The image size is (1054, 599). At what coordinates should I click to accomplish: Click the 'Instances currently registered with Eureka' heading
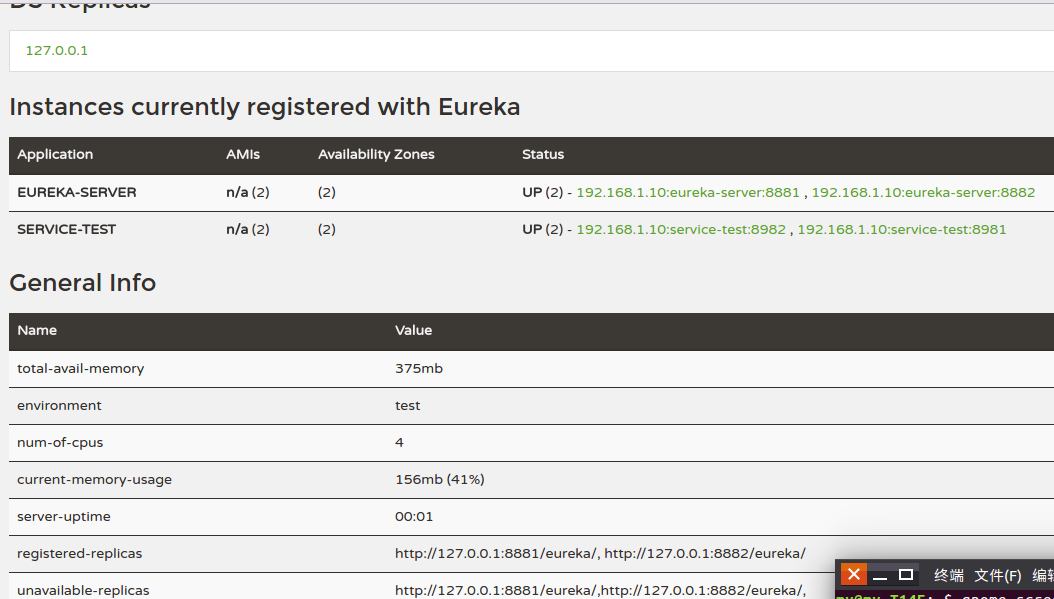(x=265, y=107)
